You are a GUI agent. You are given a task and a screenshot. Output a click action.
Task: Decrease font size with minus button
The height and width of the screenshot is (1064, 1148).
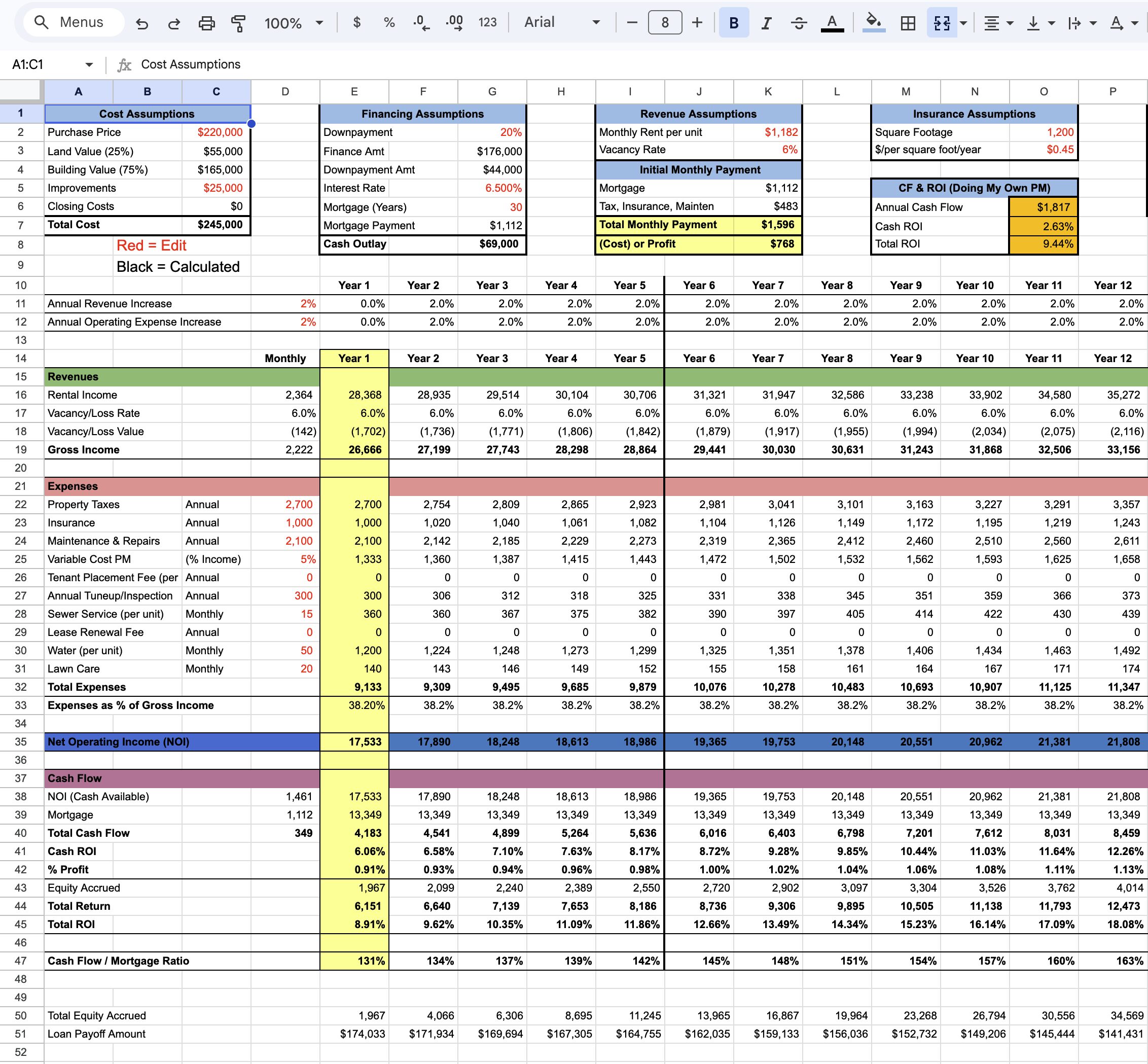632,23
